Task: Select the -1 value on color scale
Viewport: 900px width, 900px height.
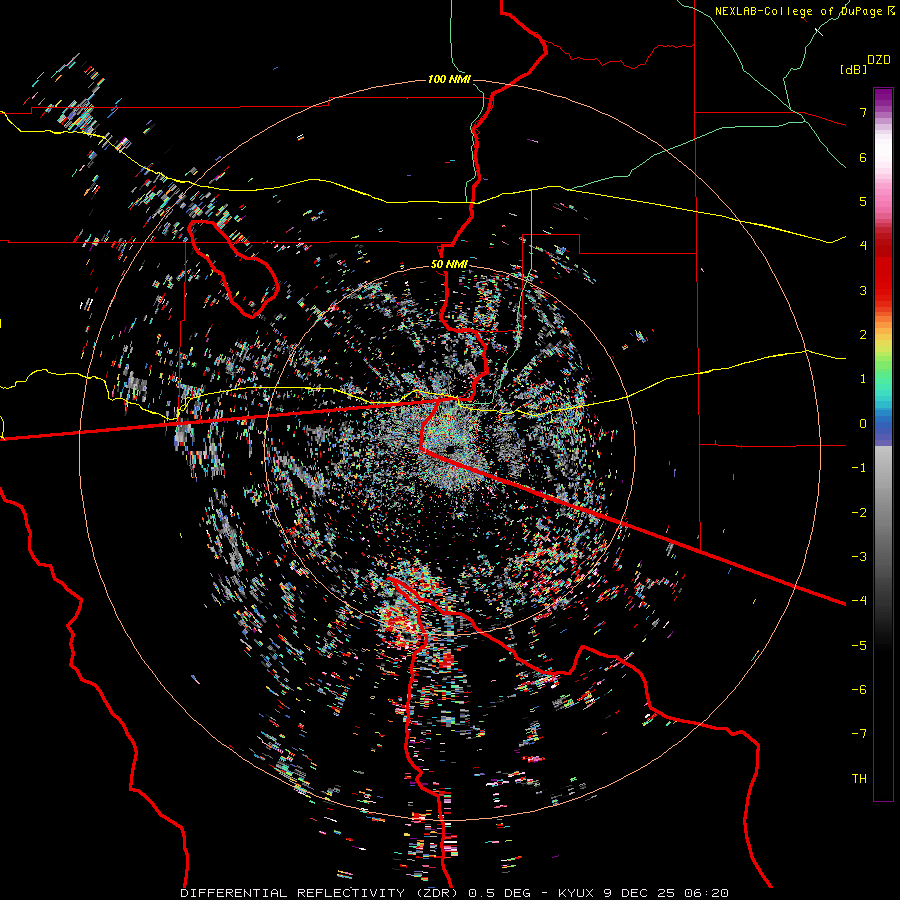Action: pos(859,468)
